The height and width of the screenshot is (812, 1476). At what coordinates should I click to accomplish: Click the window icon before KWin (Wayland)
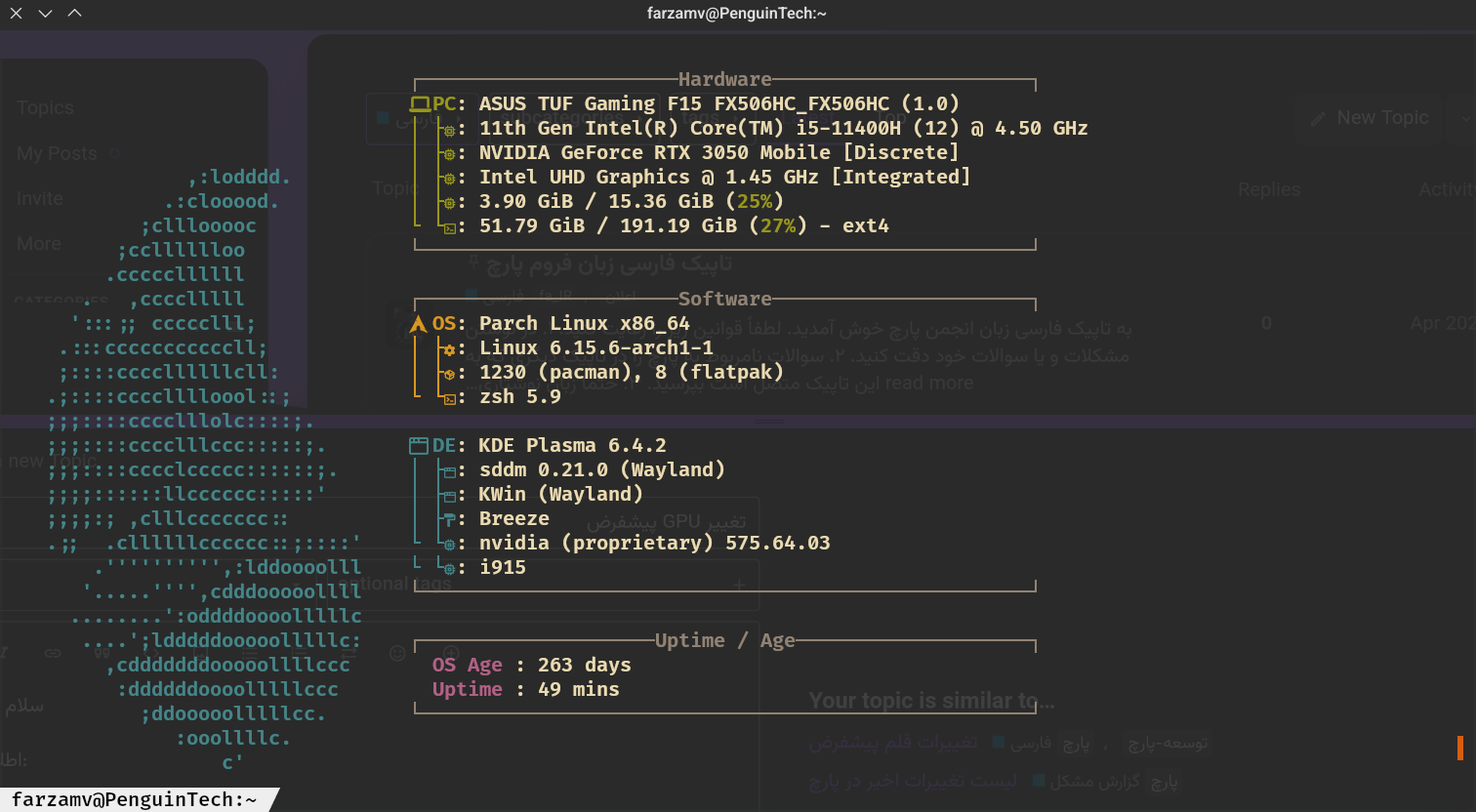pyautogui.click(x=449, y=496)
